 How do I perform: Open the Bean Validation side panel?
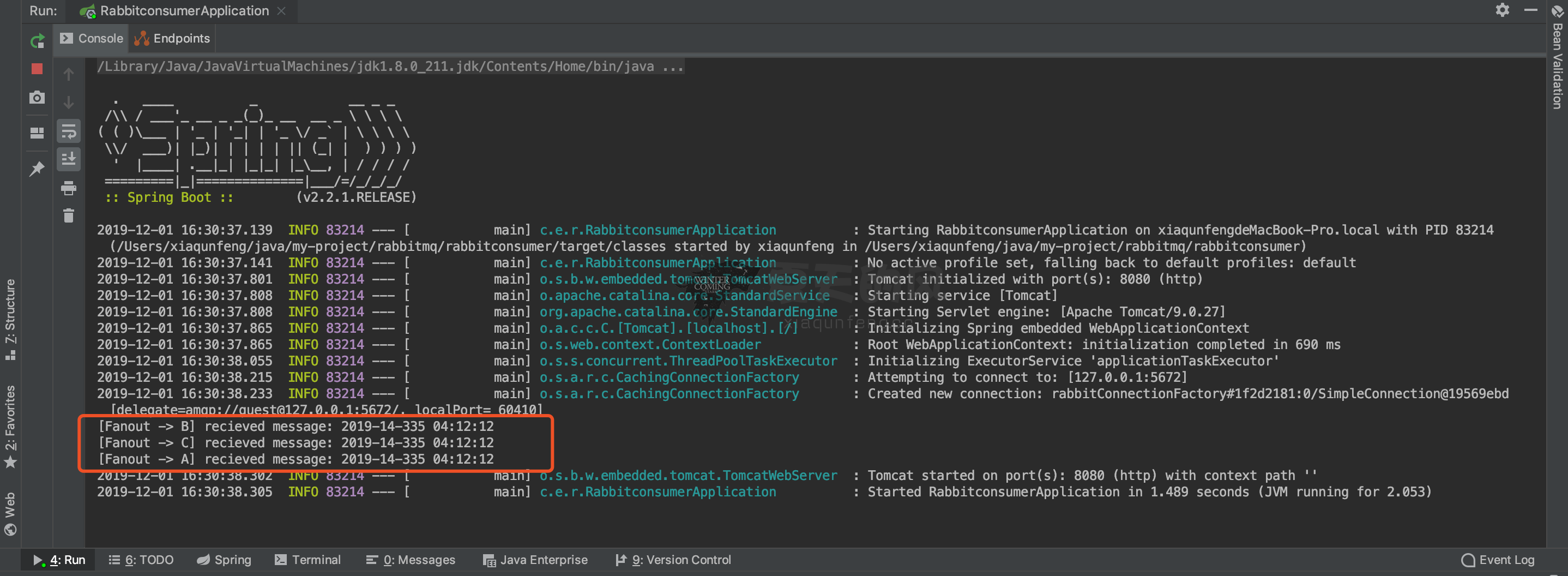[1558, 58]
